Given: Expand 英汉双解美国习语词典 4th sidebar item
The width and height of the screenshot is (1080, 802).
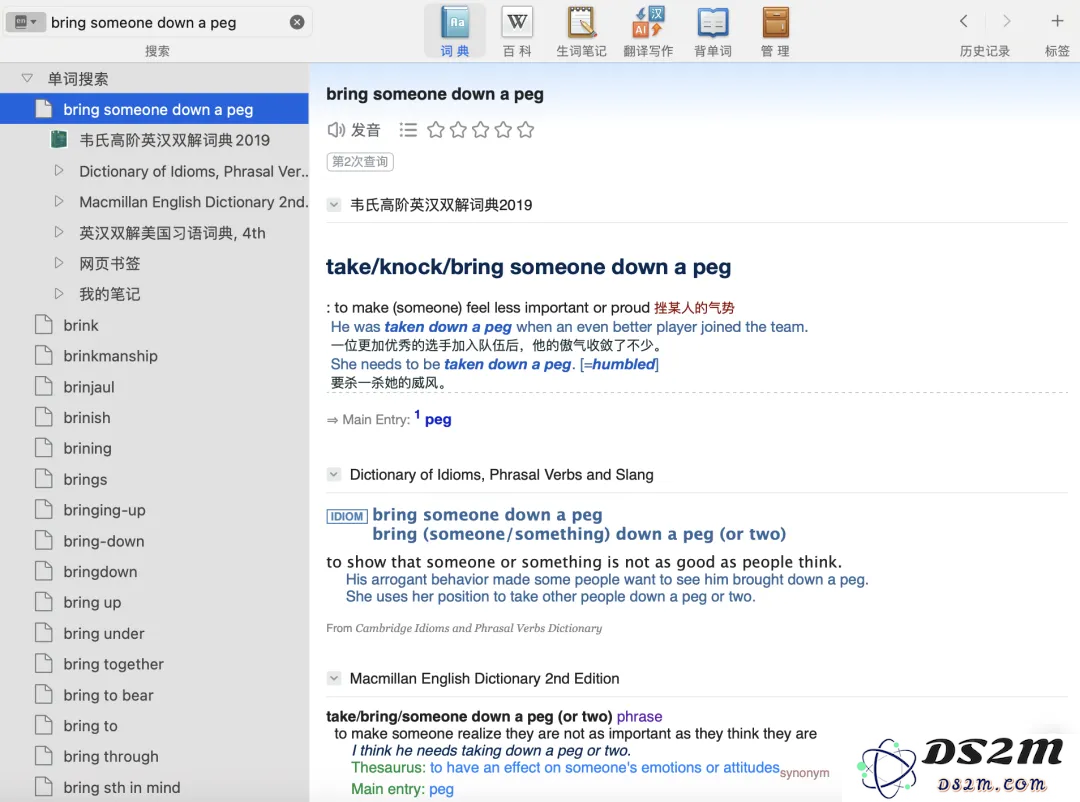Looking at the screenshot, I should (59, 233).
